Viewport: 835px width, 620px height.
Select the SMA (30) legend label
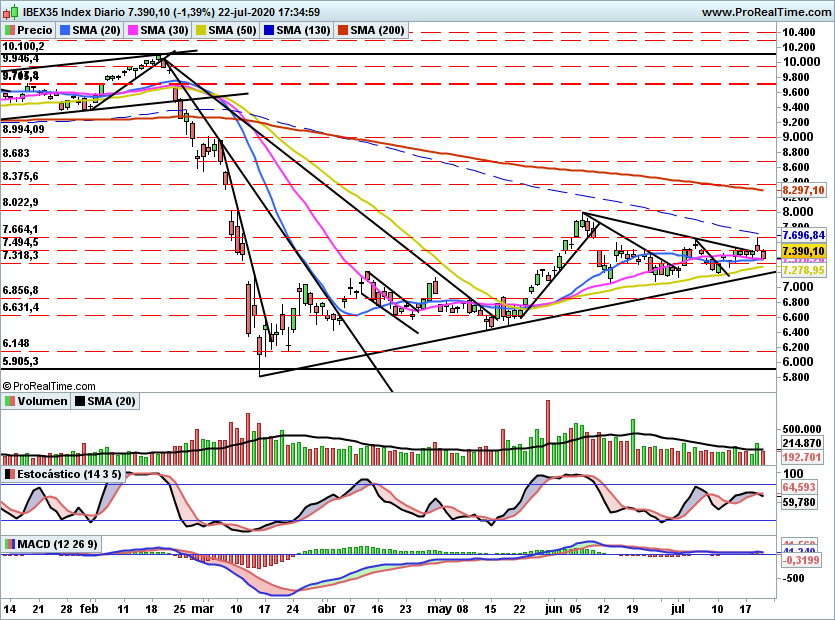click(x=165, y=30)
